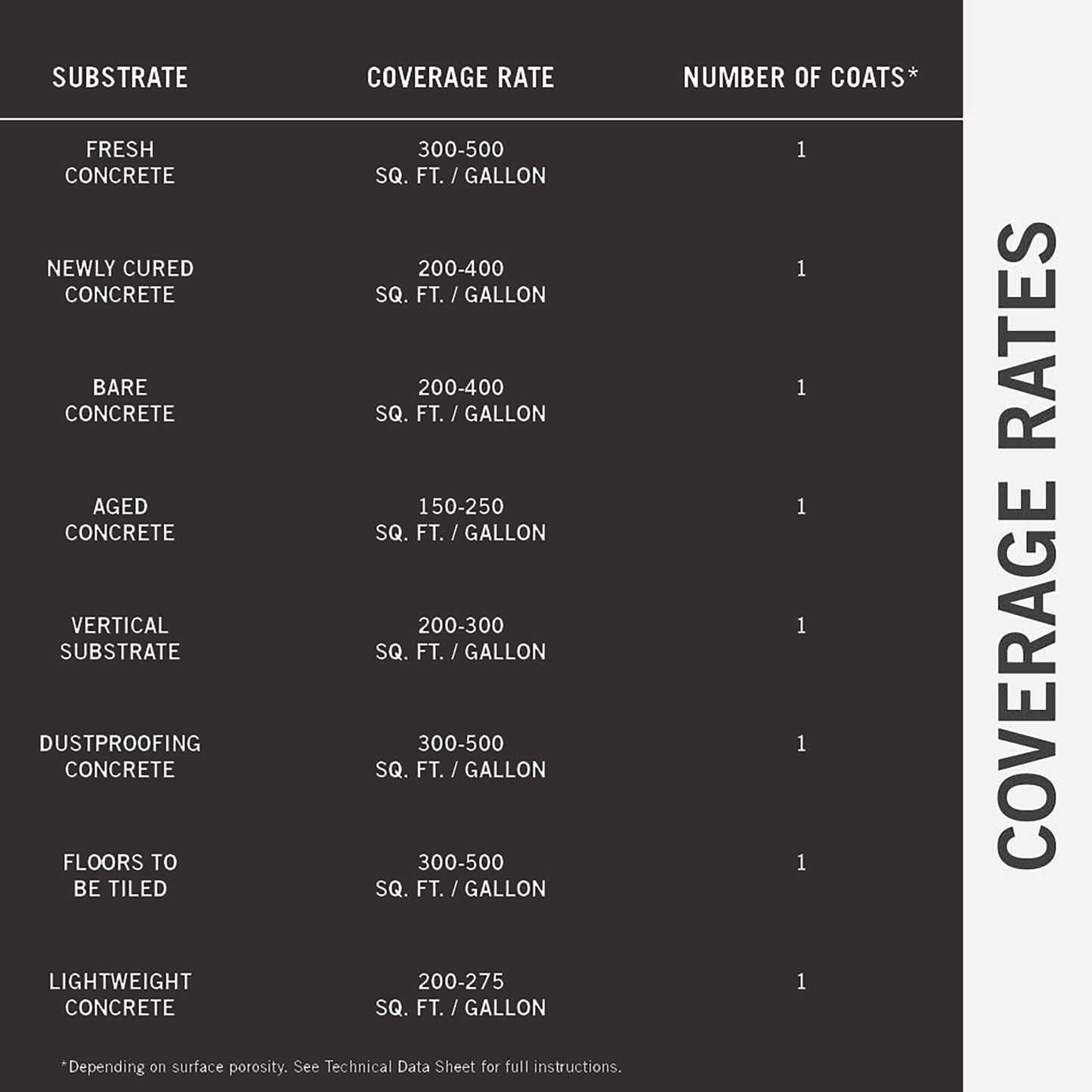The width and height of the screenshot is (1092, 1092).
Task: Click coat count for Lightweight Concrete
Action: click(x=801, y=982)
